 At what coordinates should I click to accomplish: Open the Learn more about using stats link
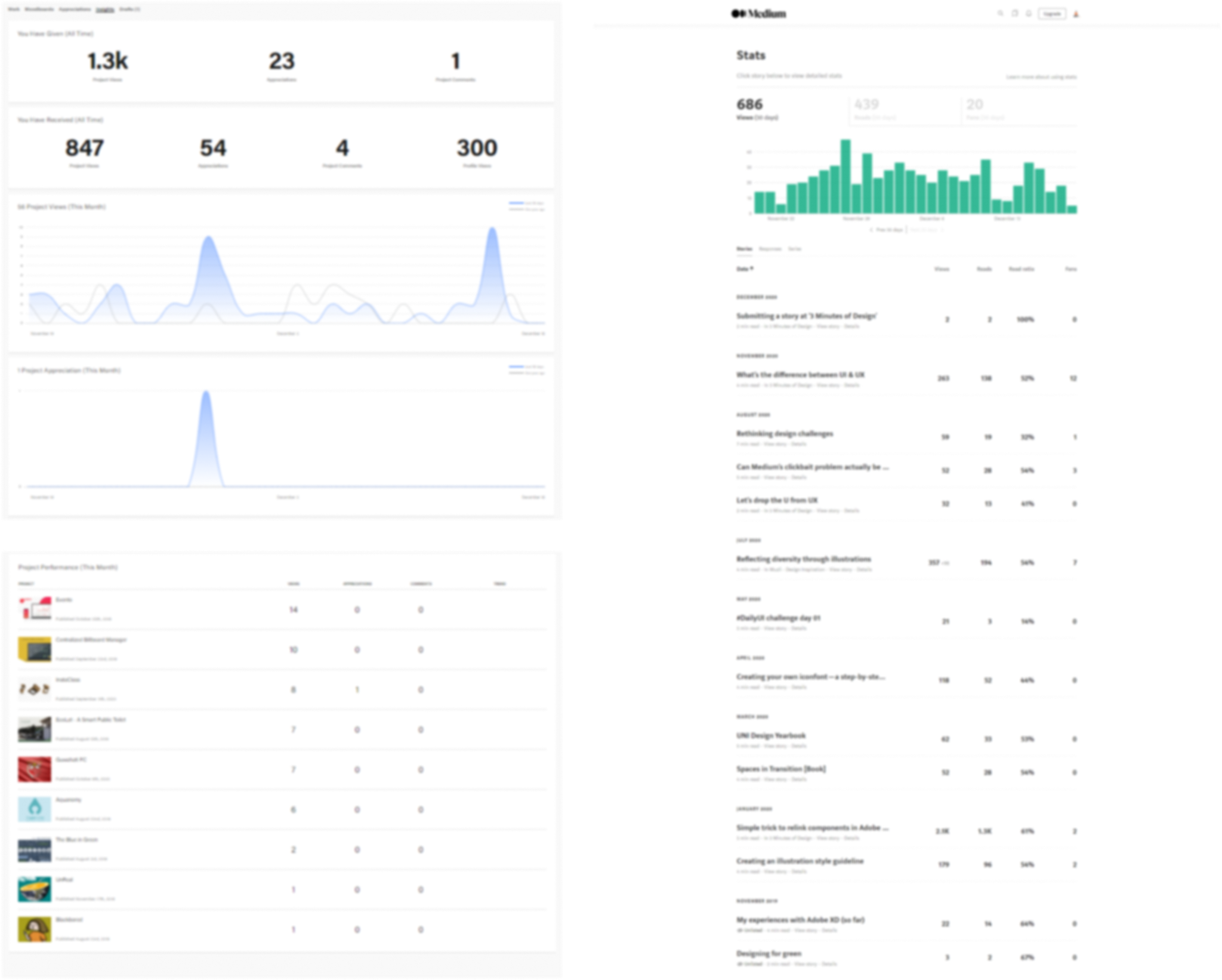click(x=1041, y=77)
